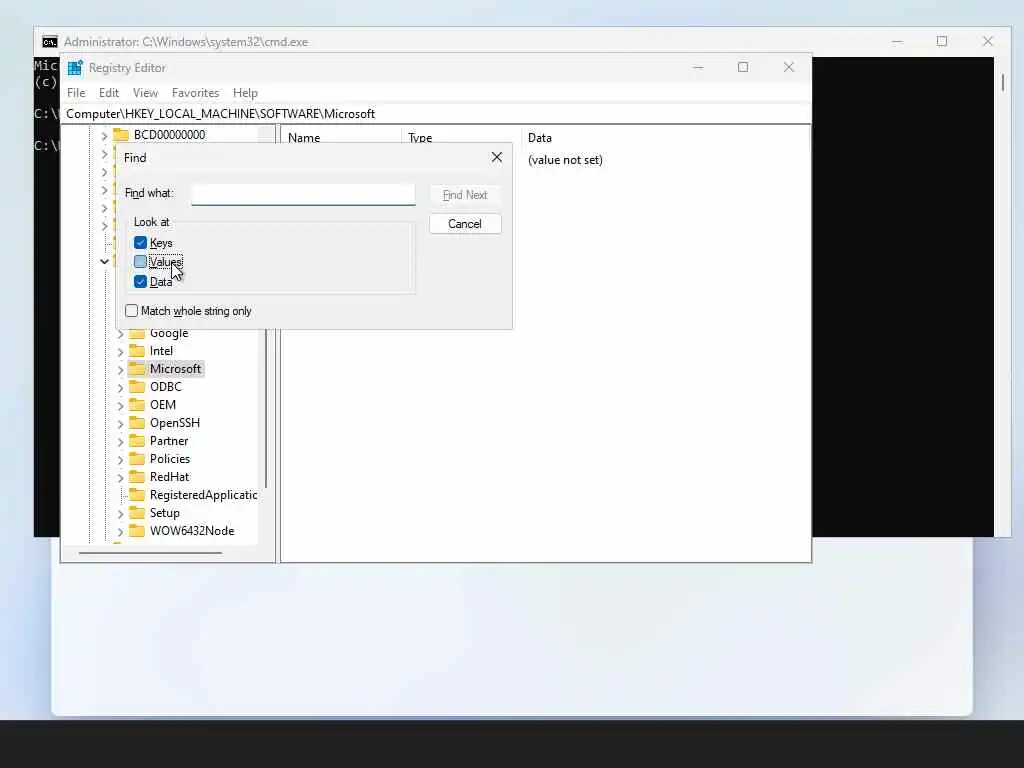Expand the BCD00000000 tree node
This screenshot has width=1024, height=768.
tap(104, 136)
